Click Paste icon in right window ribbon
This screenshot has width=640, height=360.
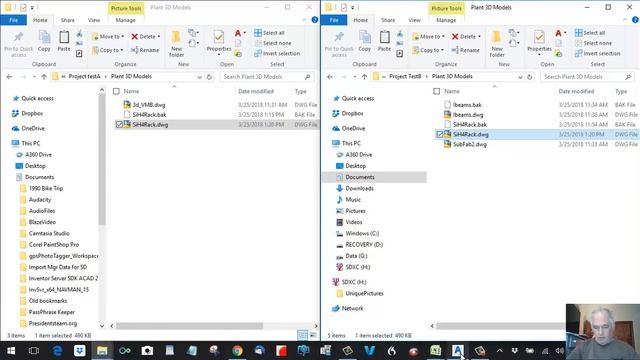(384, 41)
